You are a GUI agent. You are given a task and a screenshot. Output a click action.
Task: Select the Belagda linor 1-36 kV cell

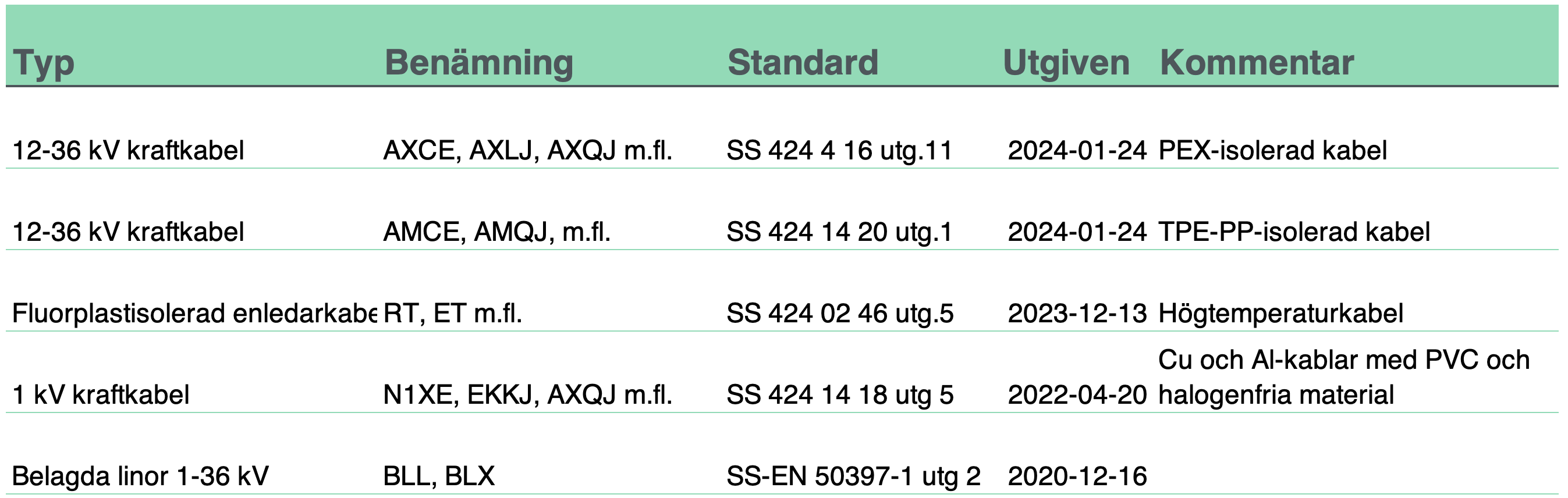tap(140, 476)
